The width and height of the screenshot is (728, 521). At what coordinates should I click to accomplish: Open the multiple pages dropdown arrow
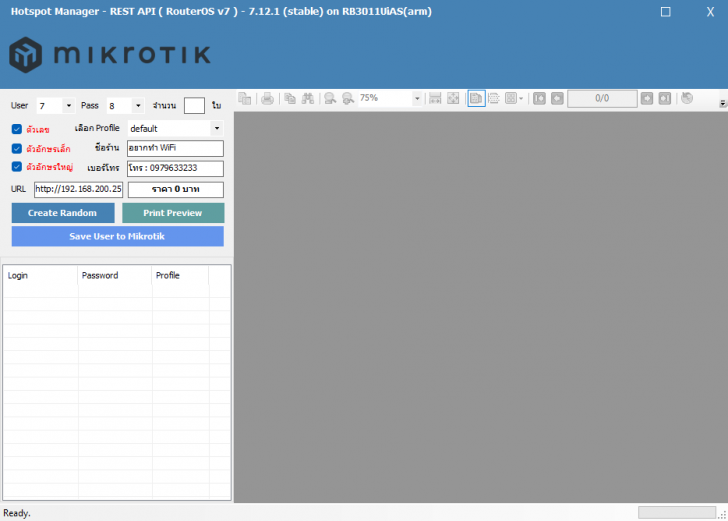521,98
